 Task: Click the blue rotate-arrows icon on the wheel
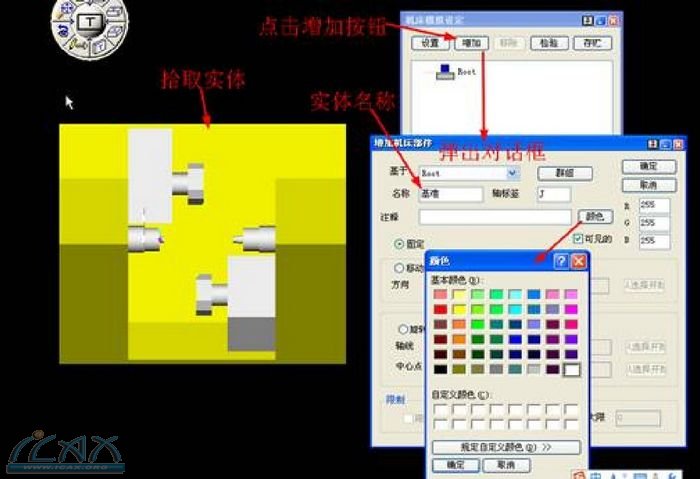coord(64,30)
